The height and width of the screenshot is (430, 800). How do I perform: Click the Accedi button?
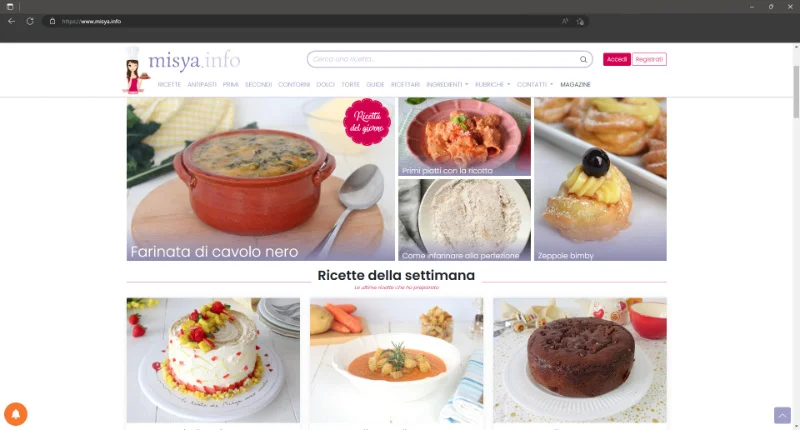tap(616, 59)
